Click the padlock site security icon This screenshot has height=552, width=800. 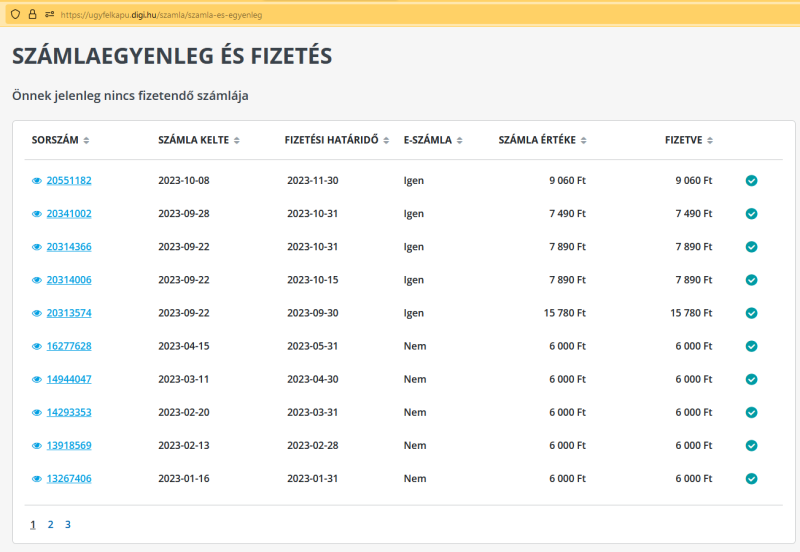(x=32, y=14)
